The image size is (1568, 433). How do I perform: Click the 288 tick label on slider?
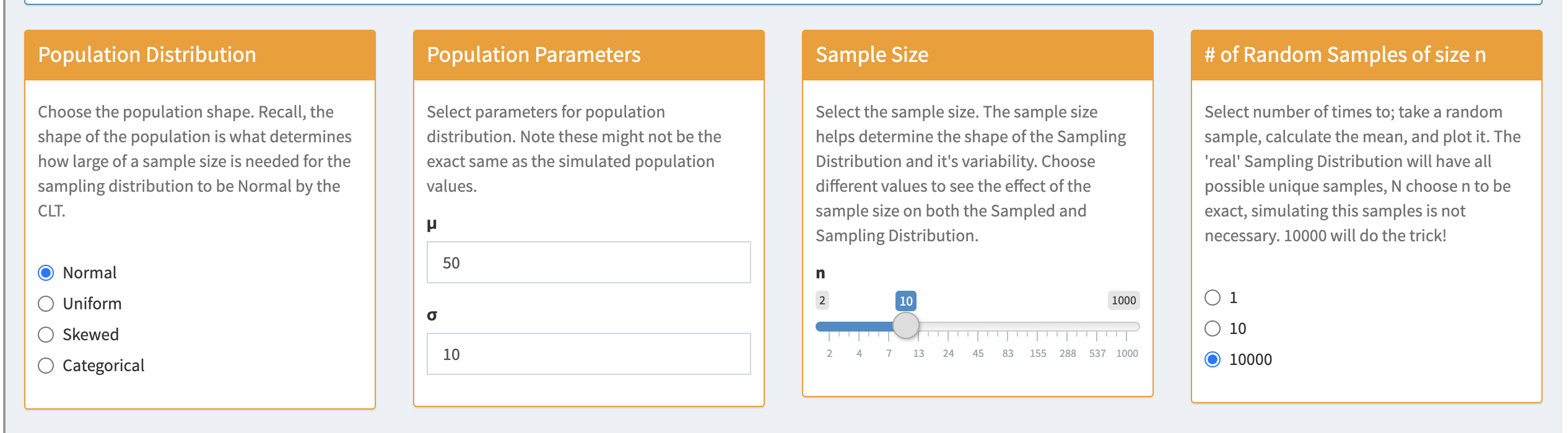(x=1068, y=353)
